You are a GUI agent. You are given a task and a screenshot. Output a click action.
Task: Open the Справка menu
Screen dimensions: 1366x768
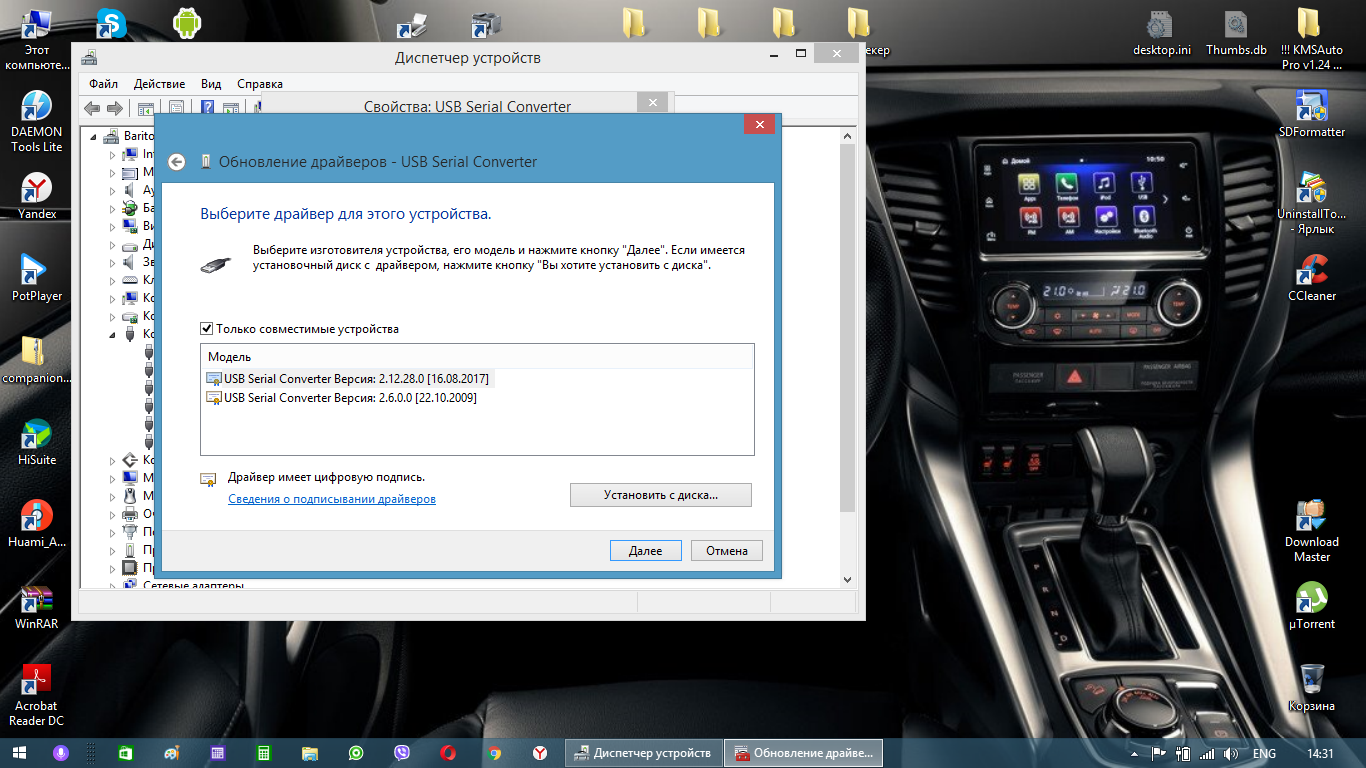point(260,84)
